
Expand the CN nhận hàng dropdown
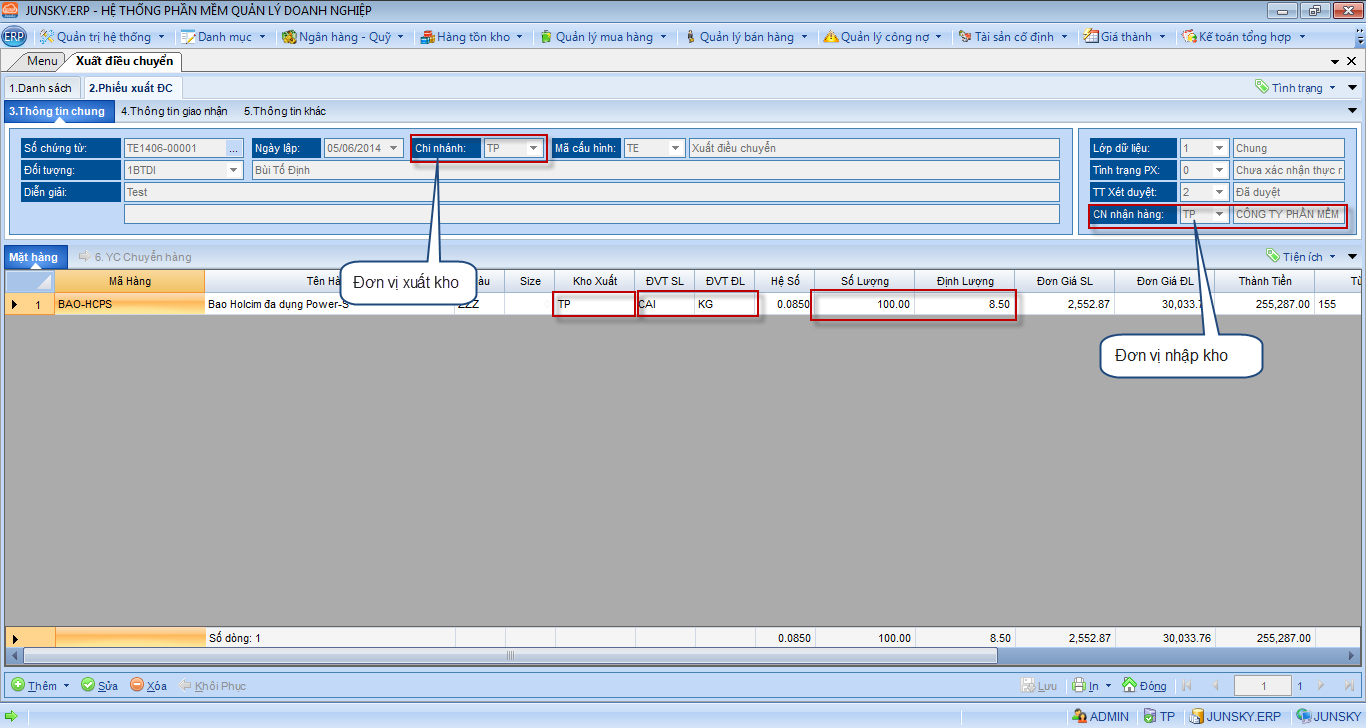1219,215
